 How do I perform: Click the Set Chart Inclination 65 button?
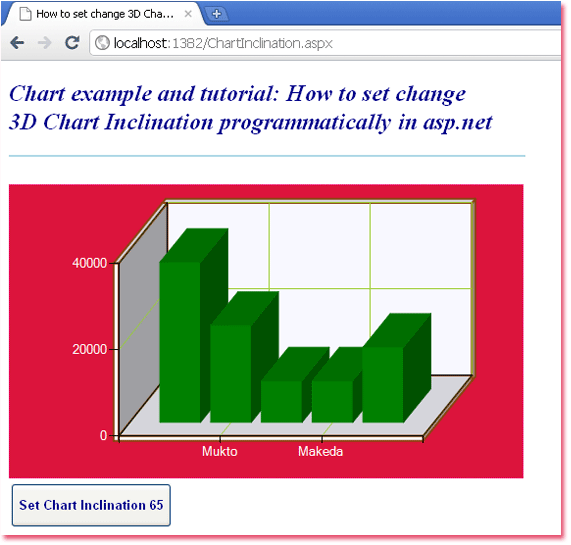[x=91, y=505]
